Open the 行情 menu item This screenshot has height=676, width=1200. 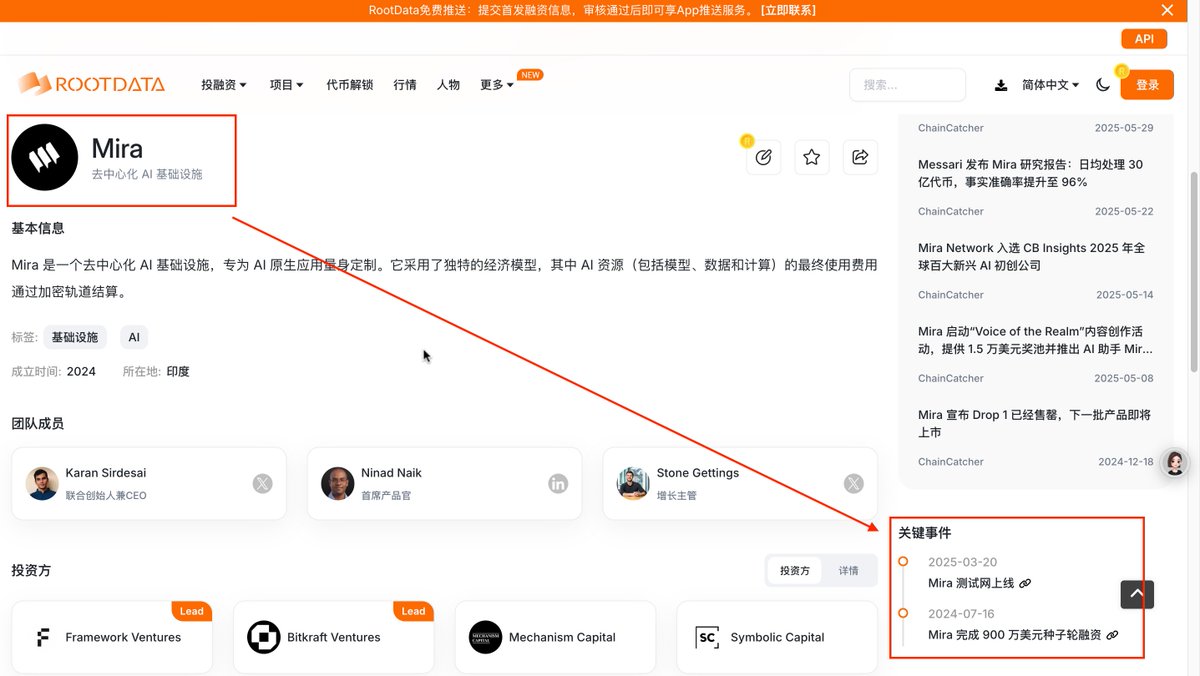point(405,85)
